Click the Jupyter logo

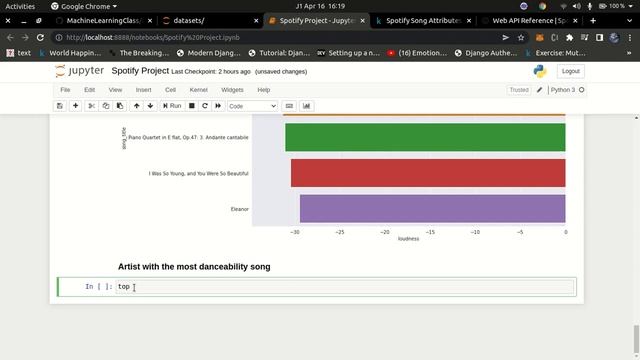point(80,71)
